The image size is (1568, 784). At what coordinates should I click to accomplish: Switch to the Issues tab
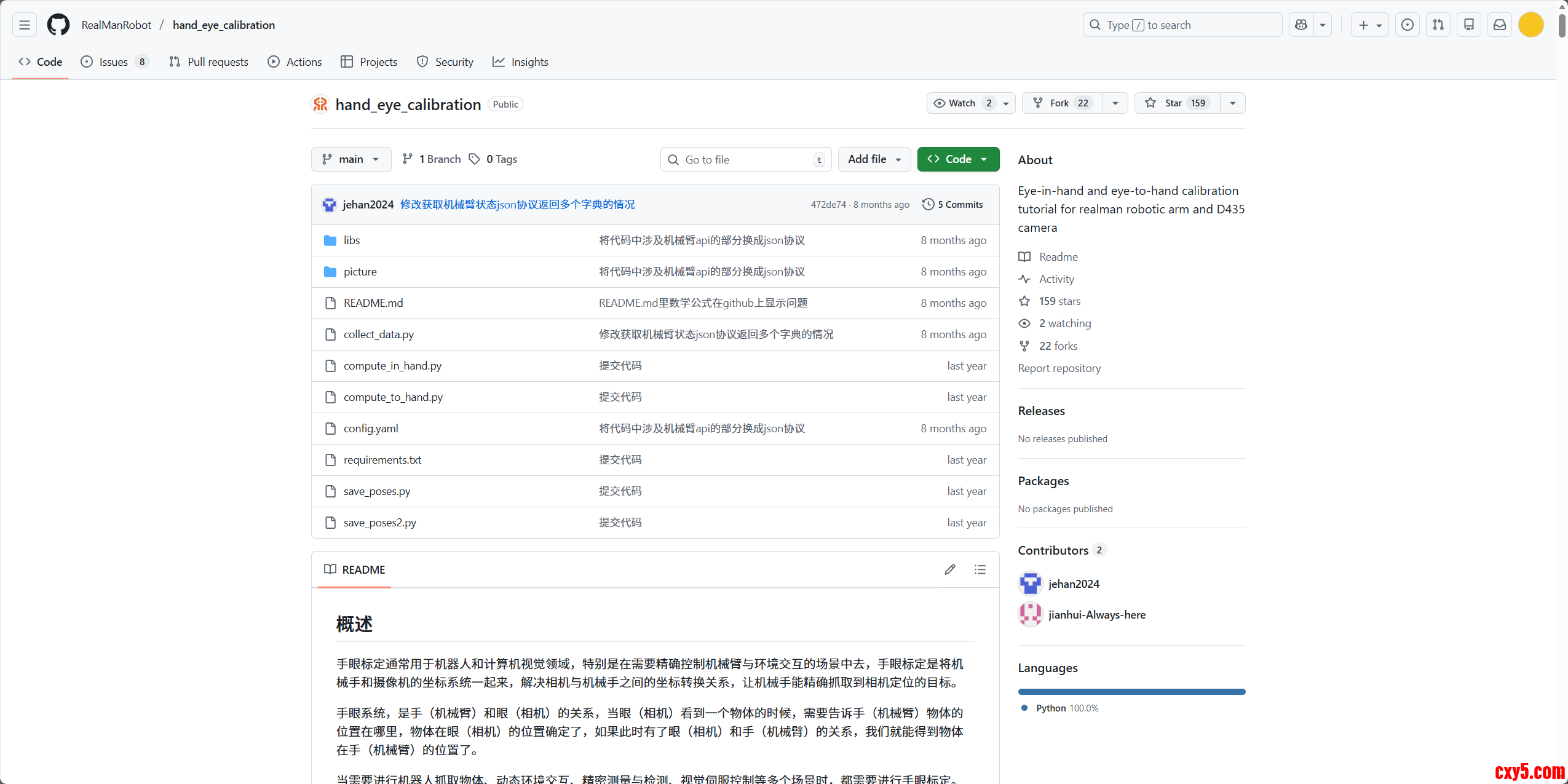[114, 61]
